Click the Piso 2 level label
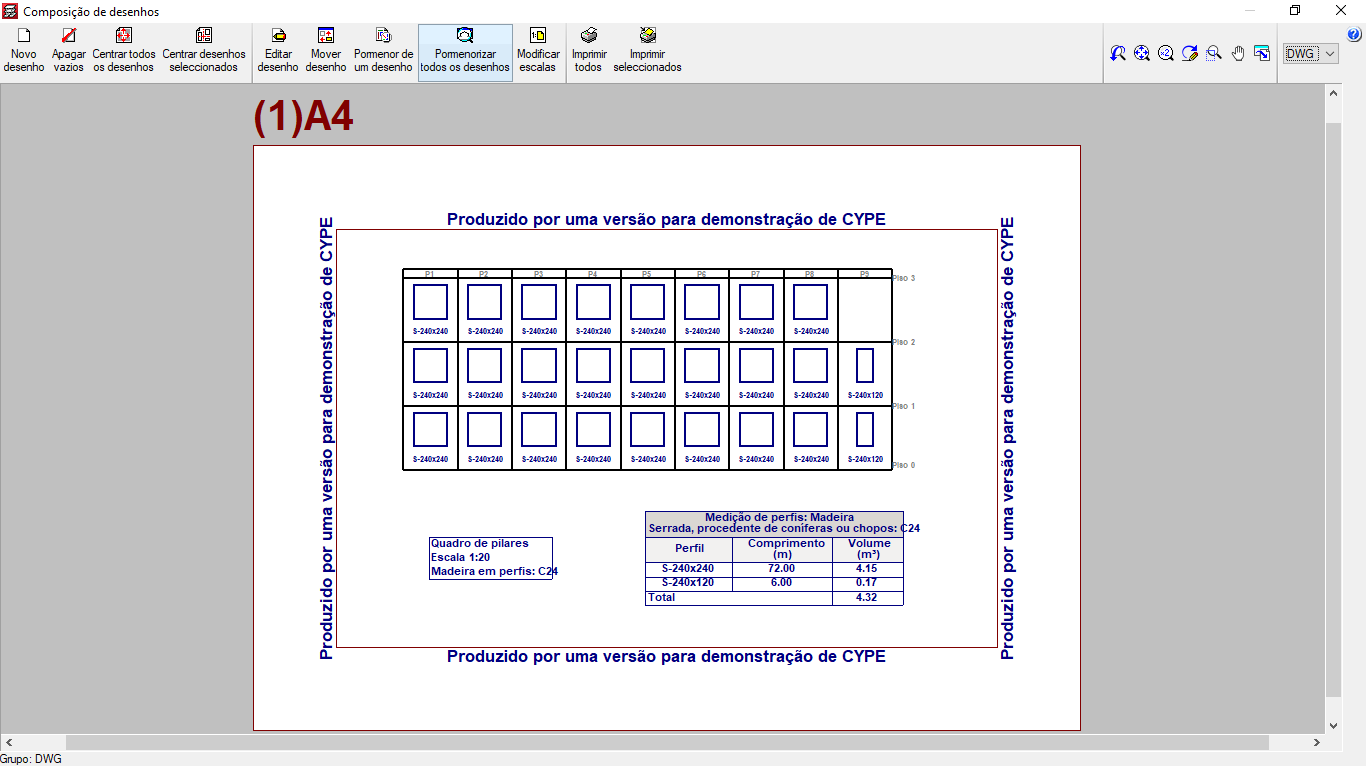The image size is (1366, 766). 904,342
